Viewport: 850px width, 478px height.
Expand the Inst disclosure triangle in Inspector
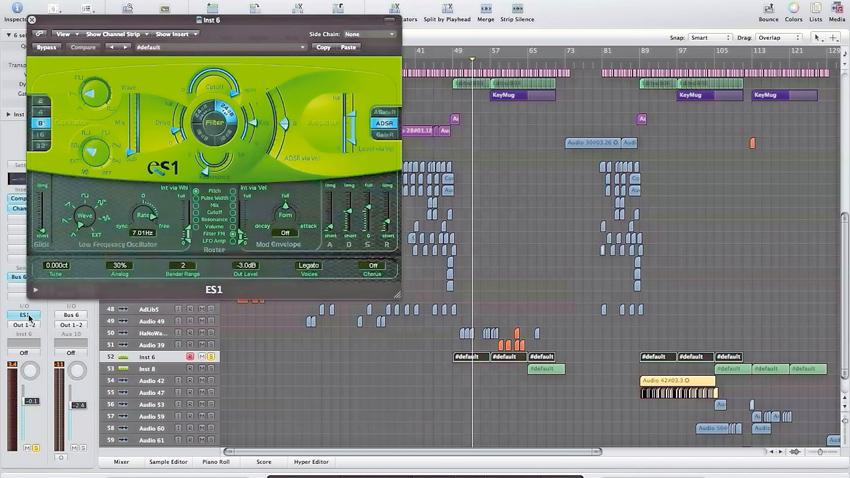click(8, 114)
